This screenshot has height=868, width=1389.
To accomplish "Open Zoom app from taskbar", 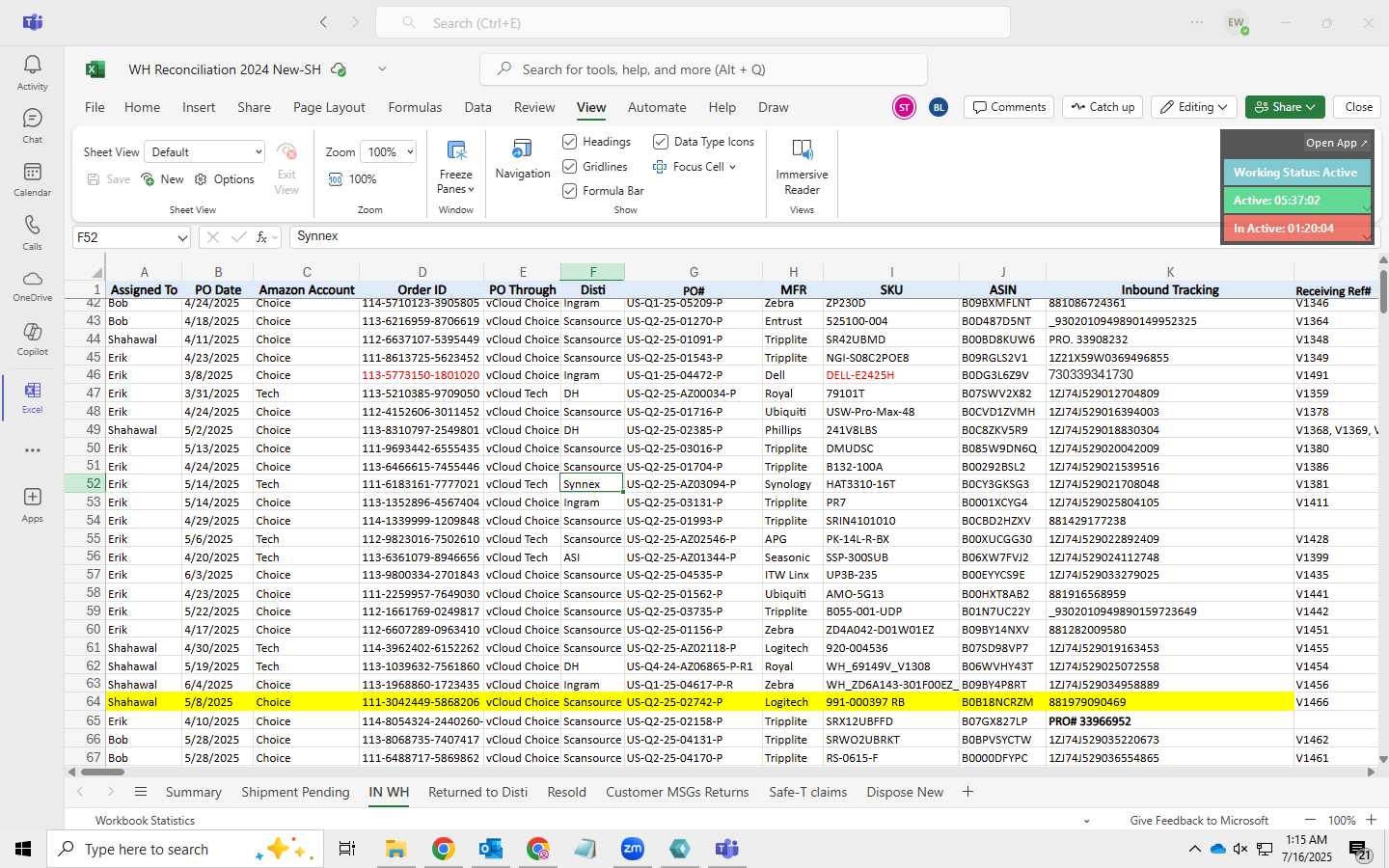I will (632, 849).
